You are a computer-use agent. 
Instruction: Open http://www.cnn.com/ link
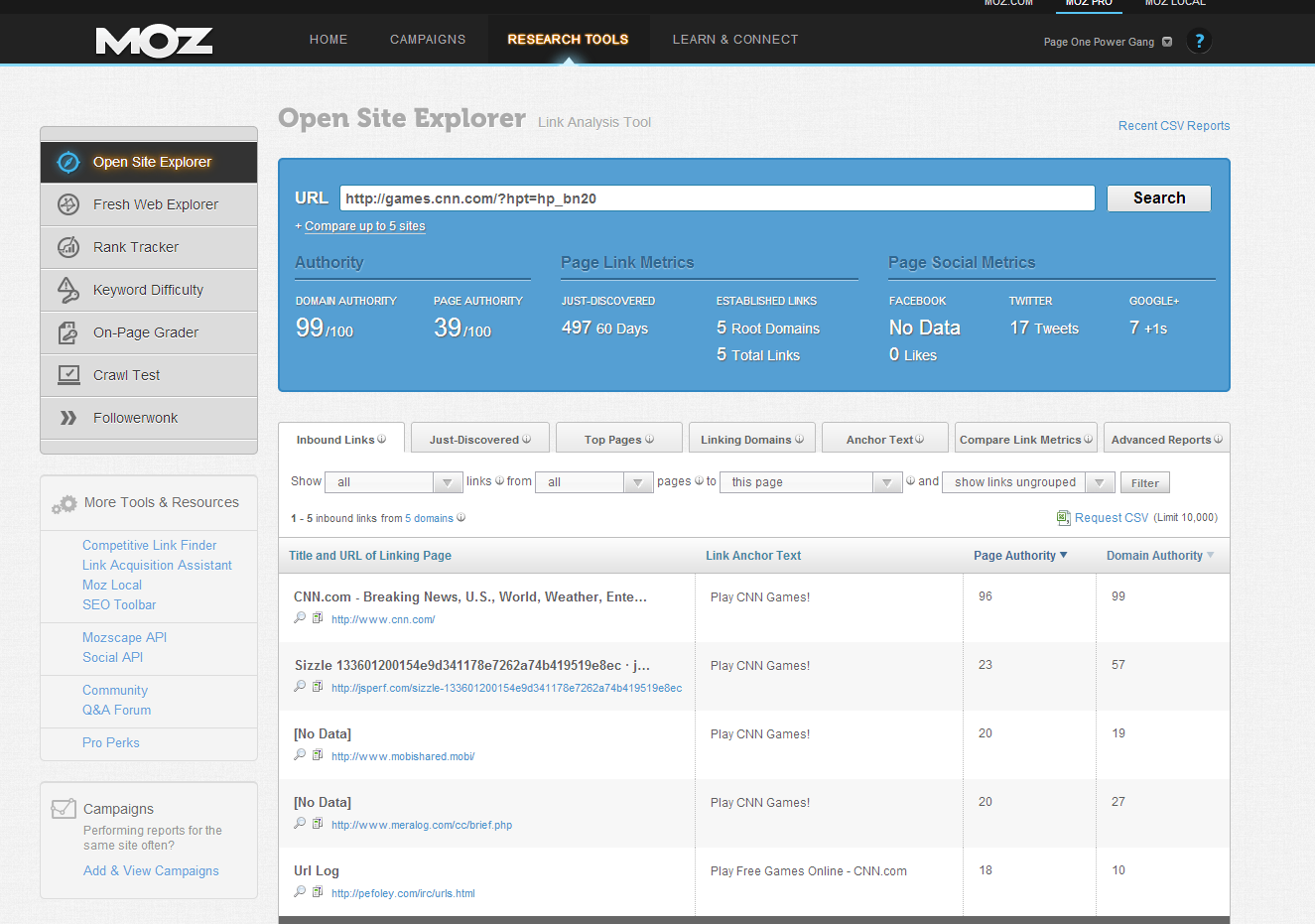coord(383,619)
